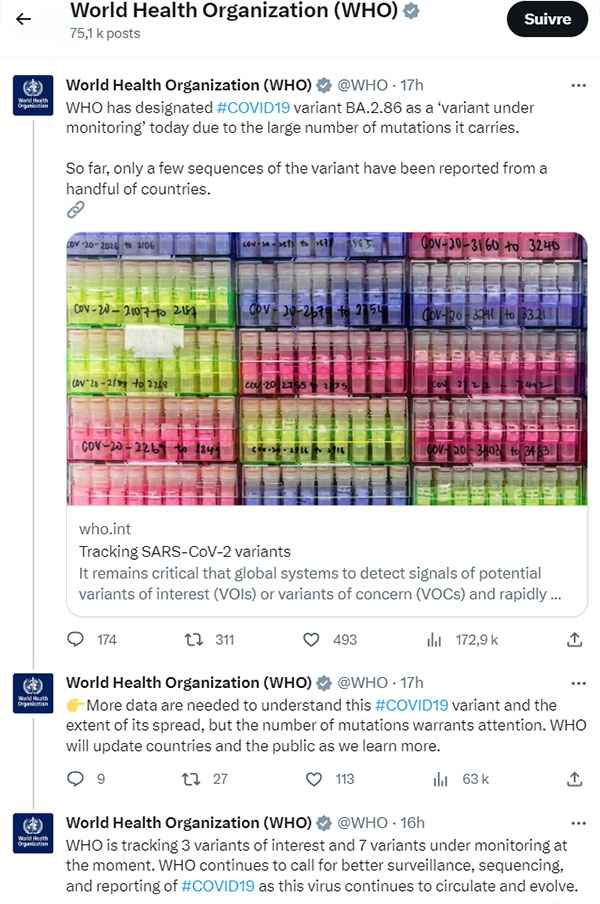Reply to the tweet with 9 comments
The image size is (600, 904).
(x=76, y=779)
